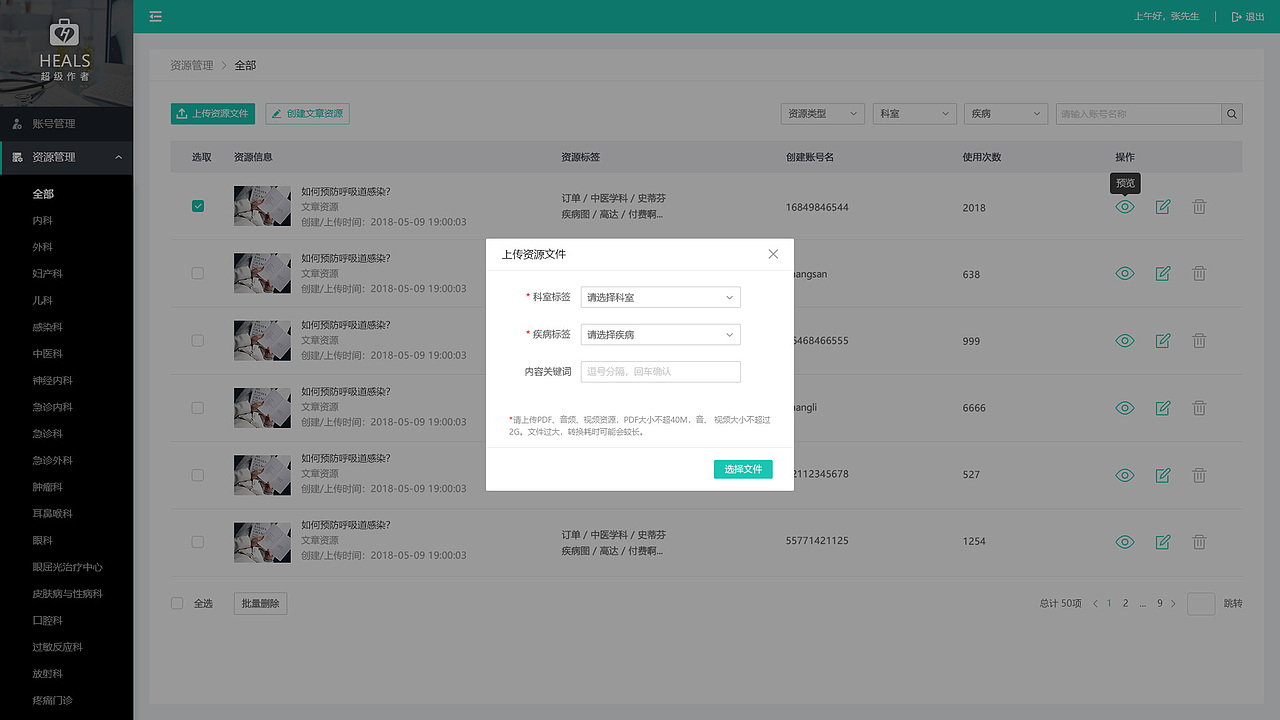1280x720 pixels.
Task: Delete the resource used 2018 times
Action: (x=1199, y=207)
